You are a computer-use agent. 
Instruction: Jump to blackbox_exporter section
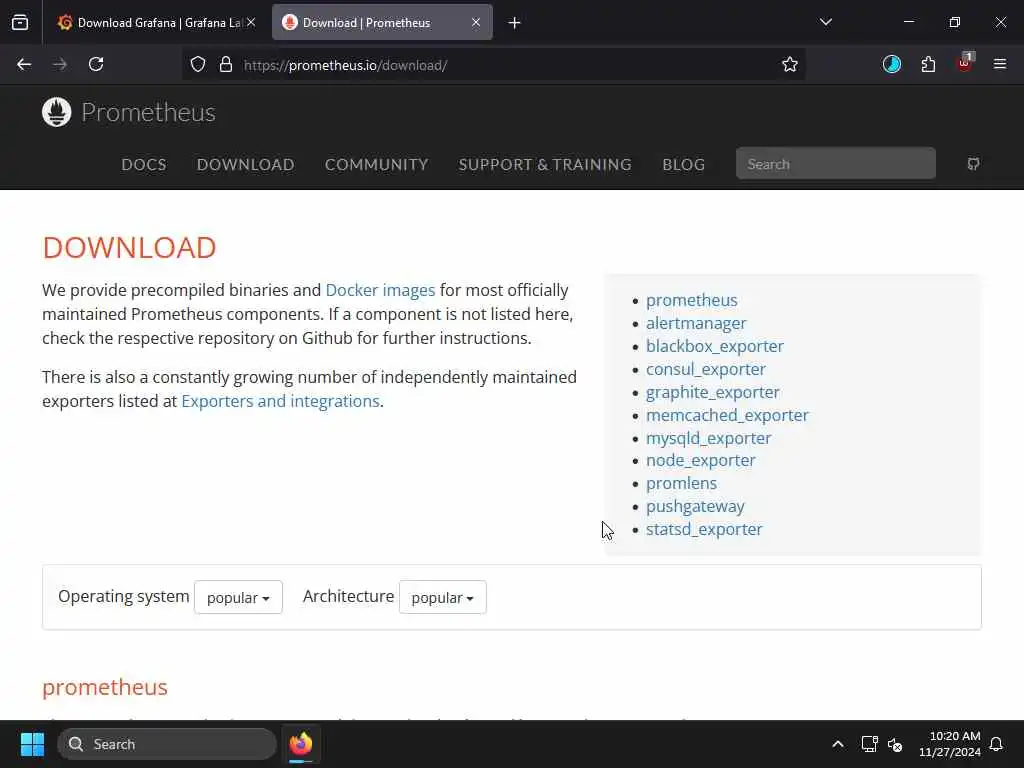pos(715,346)
